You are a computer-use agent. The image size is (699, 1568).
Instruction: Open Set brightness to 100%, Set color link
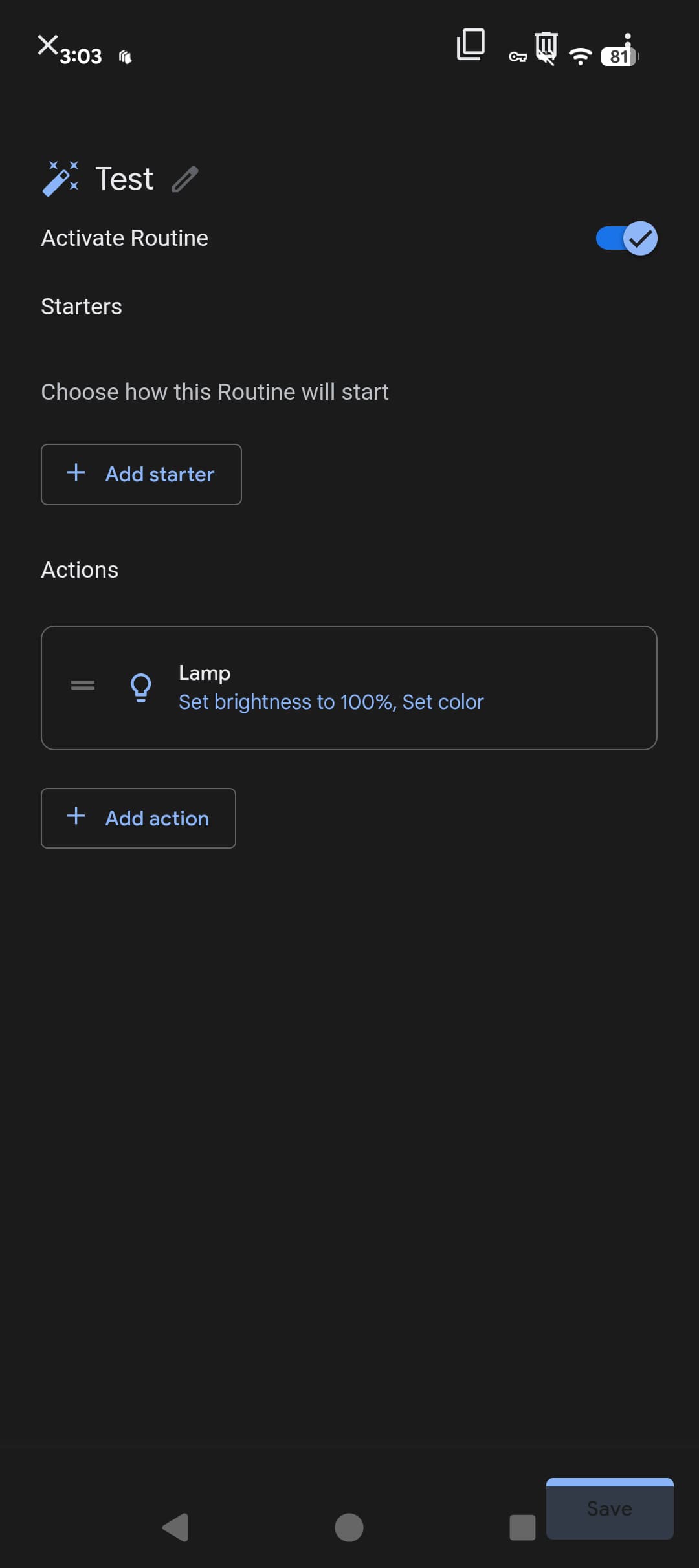pos(331,702)
